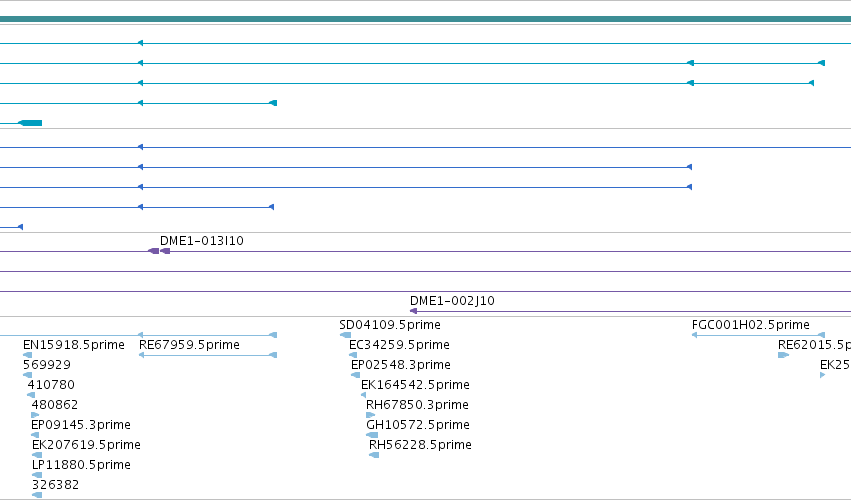Screen dimensions: 851x500
Task: Click the EK164542.5prime EST label
Action: click(x=415, y=385)
